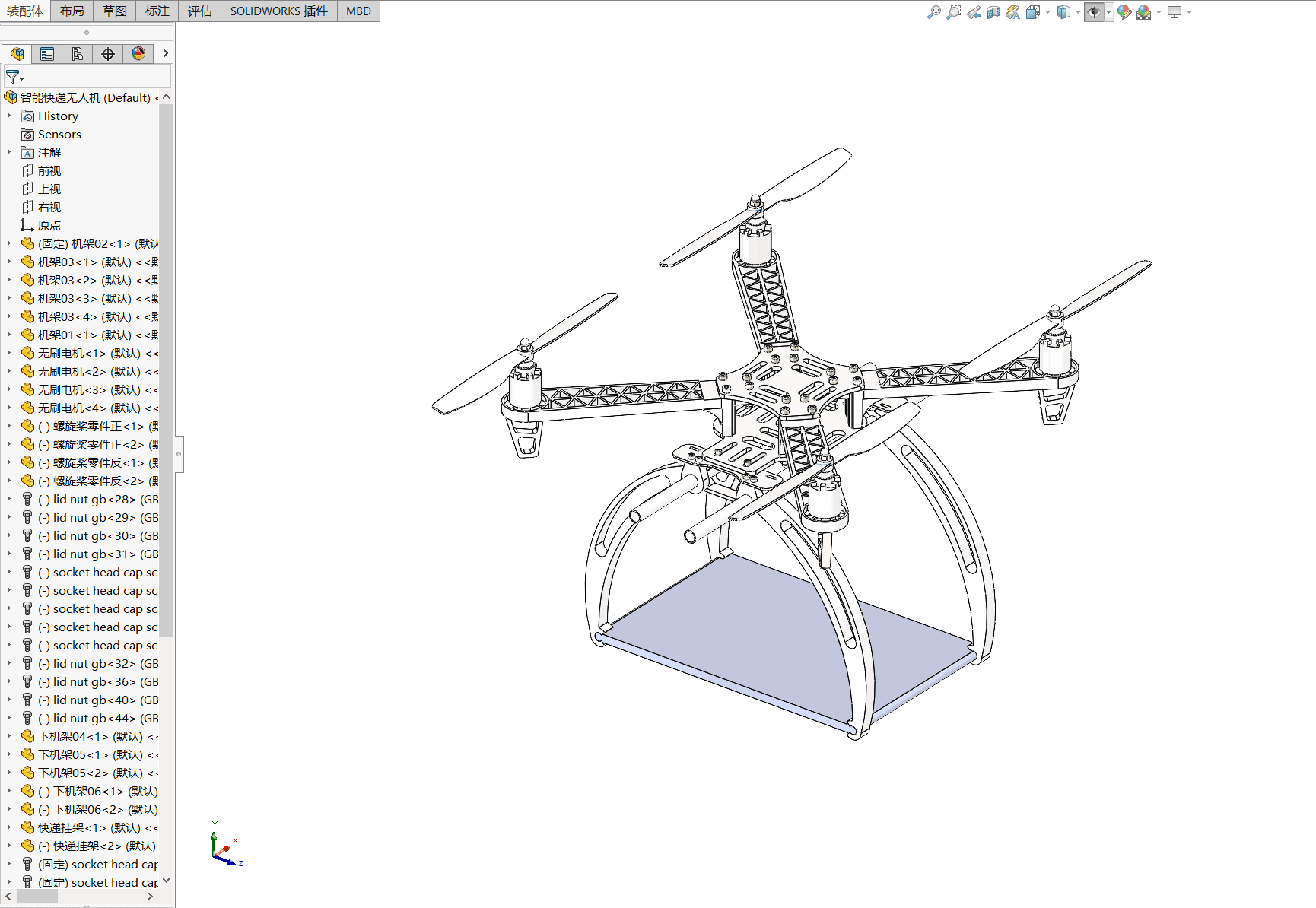
Task: Open the Display Style dropdown arrow
Action: pyautogui.click(x=1078, y=12)
